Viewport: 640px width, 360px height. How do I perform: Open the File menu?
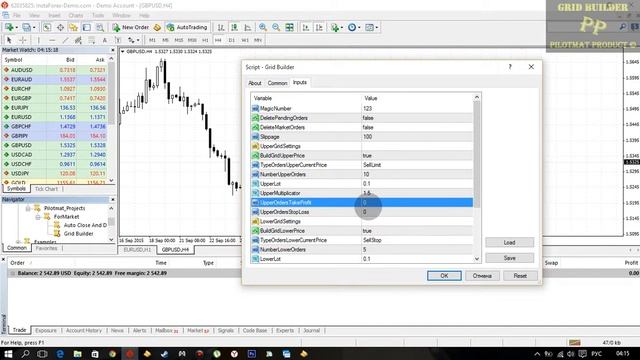(x=17, y=15)
